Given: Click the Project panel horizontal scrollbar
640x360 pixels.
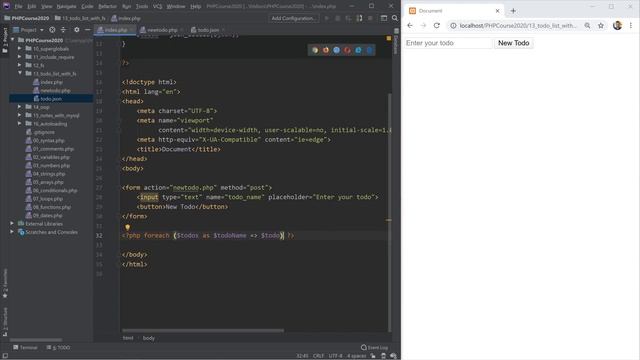Looking at the screenshot, I should (x=36, y=340).
